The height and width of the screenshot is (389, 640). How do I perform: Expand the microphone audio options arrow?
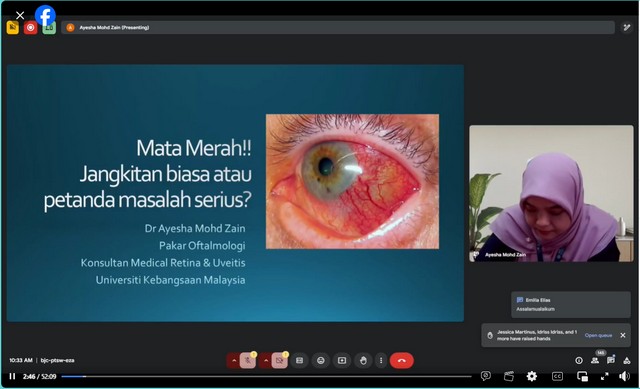click(234, 360)
